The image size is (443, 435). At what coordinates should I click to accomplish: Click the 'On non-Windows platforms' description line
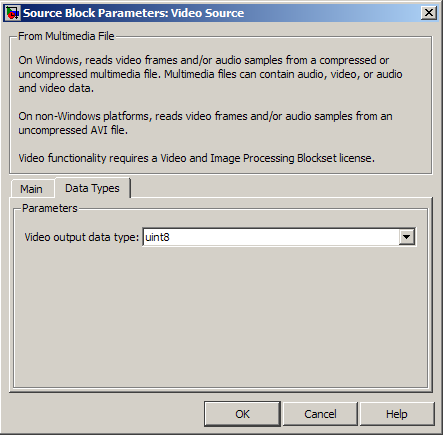pyautogui.click(x=205, y=116)
